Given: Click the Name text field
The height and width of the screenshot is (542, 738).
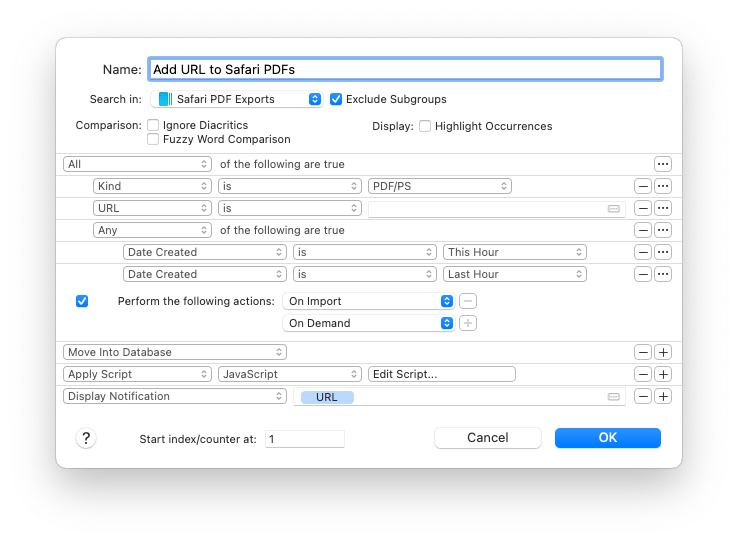Looking at the screenshot, I should pyautogui.click(x=404, y=69).
